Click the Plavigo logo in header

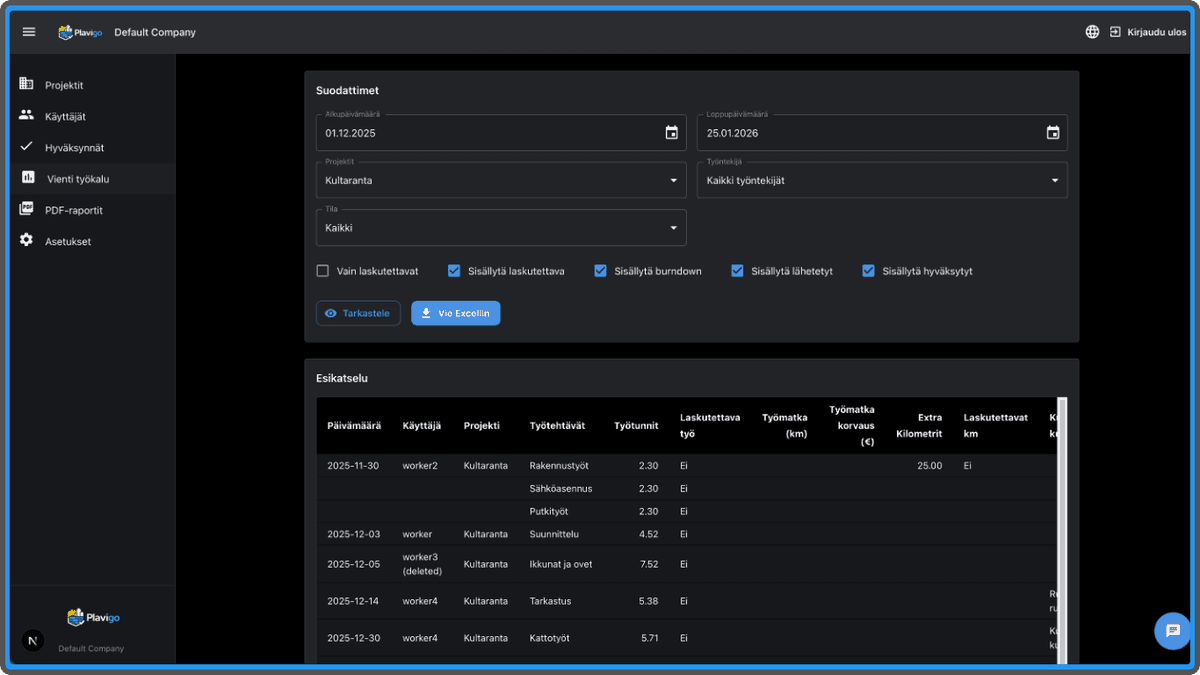click(x=80, y=32)
